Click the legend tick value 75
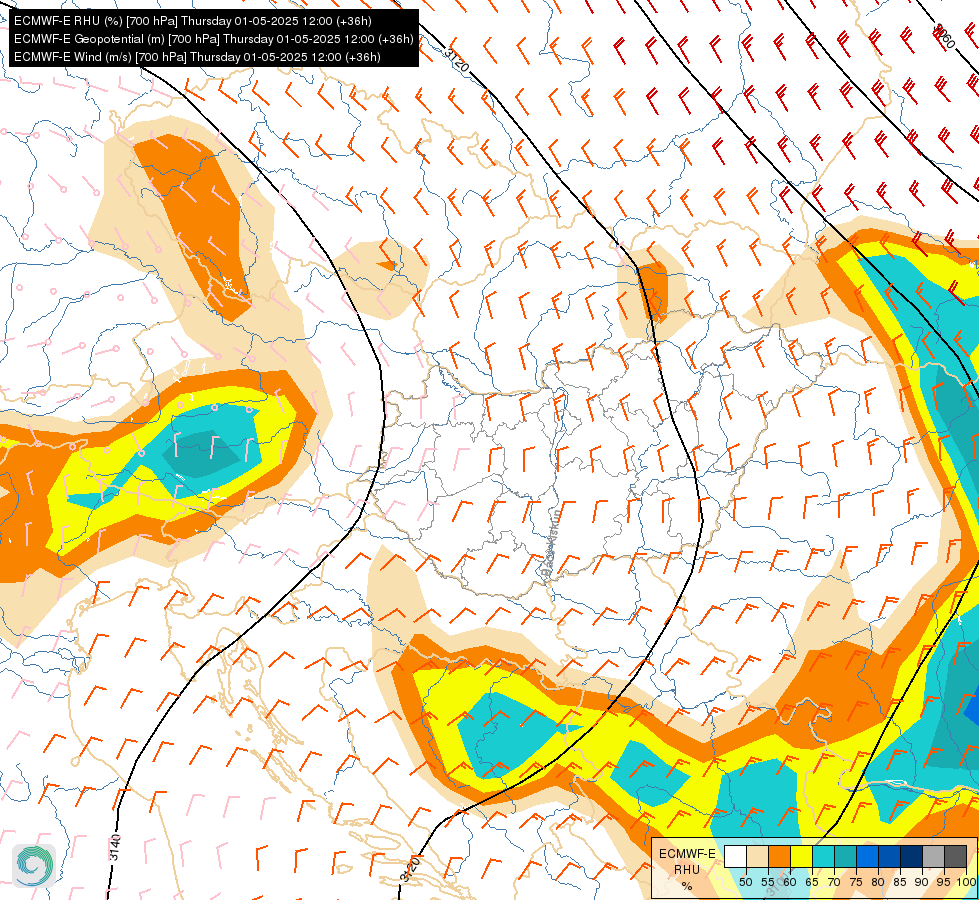Viewport: 979px width, 900px height. [856, 882]
